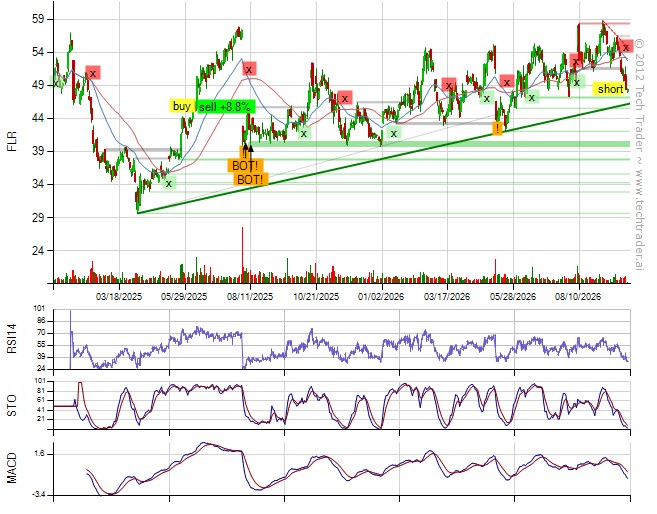Click the 08/11/2025 date label

pos(250,296)
